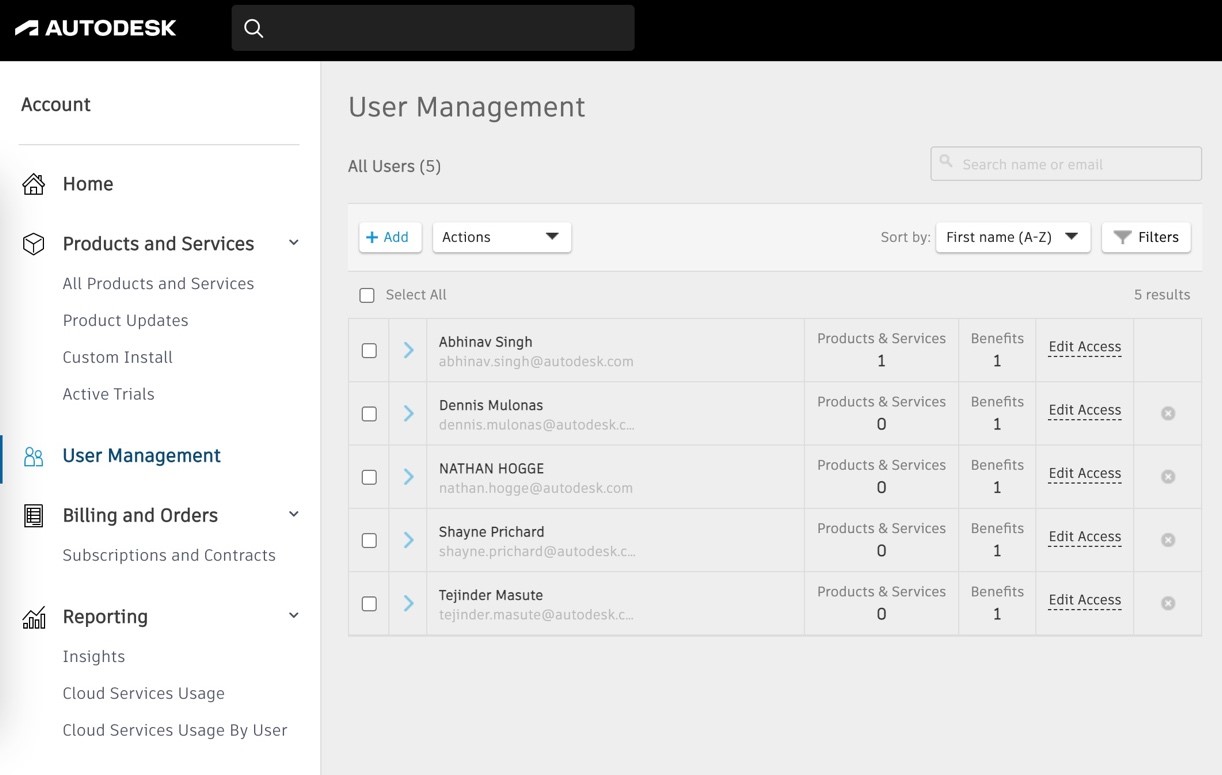Click the Add user button
Viewport: 1222px width, 775px height.
(389, 237)
